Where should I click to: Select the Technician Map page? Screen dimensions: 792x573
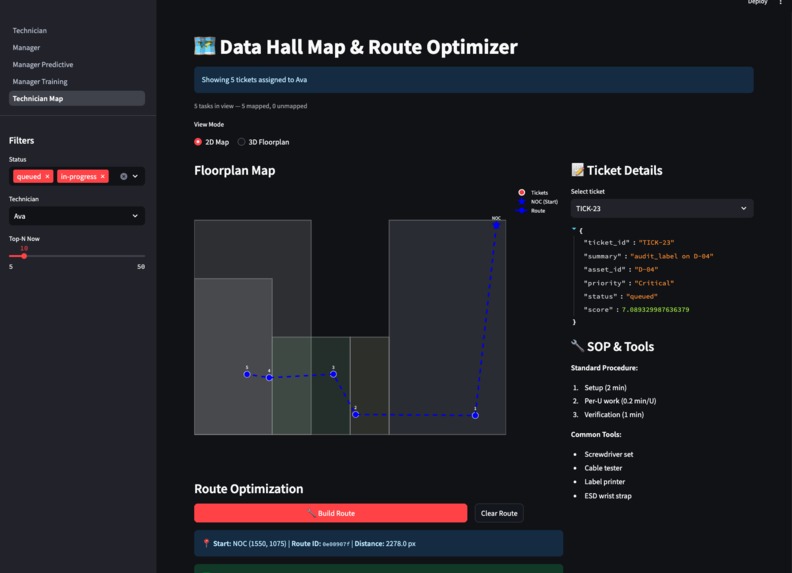coord(77,99)
